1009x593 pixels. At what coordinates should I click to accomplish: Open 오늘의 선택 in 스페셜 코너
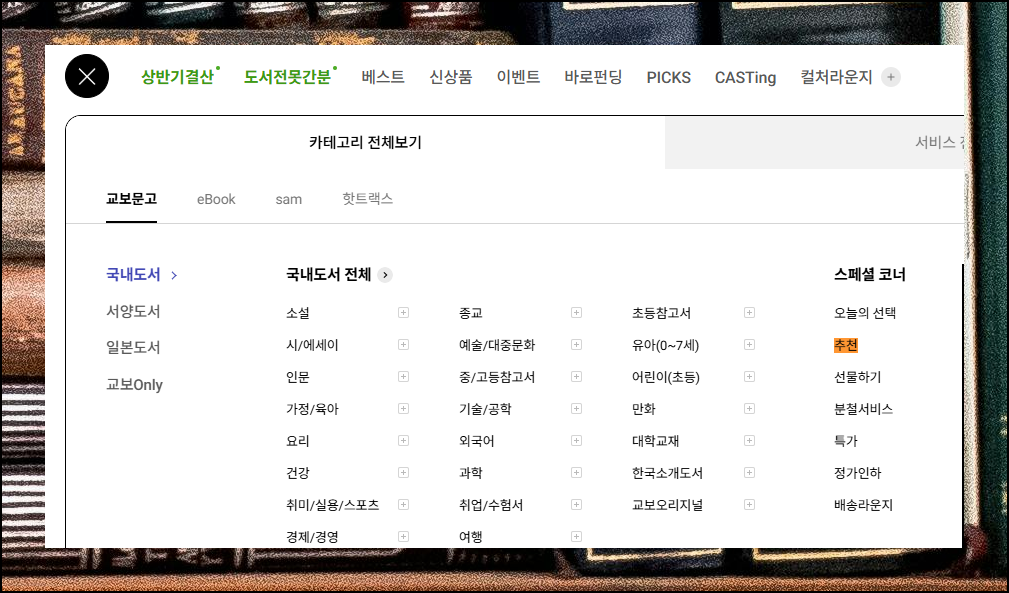click(x=865, y=313)
